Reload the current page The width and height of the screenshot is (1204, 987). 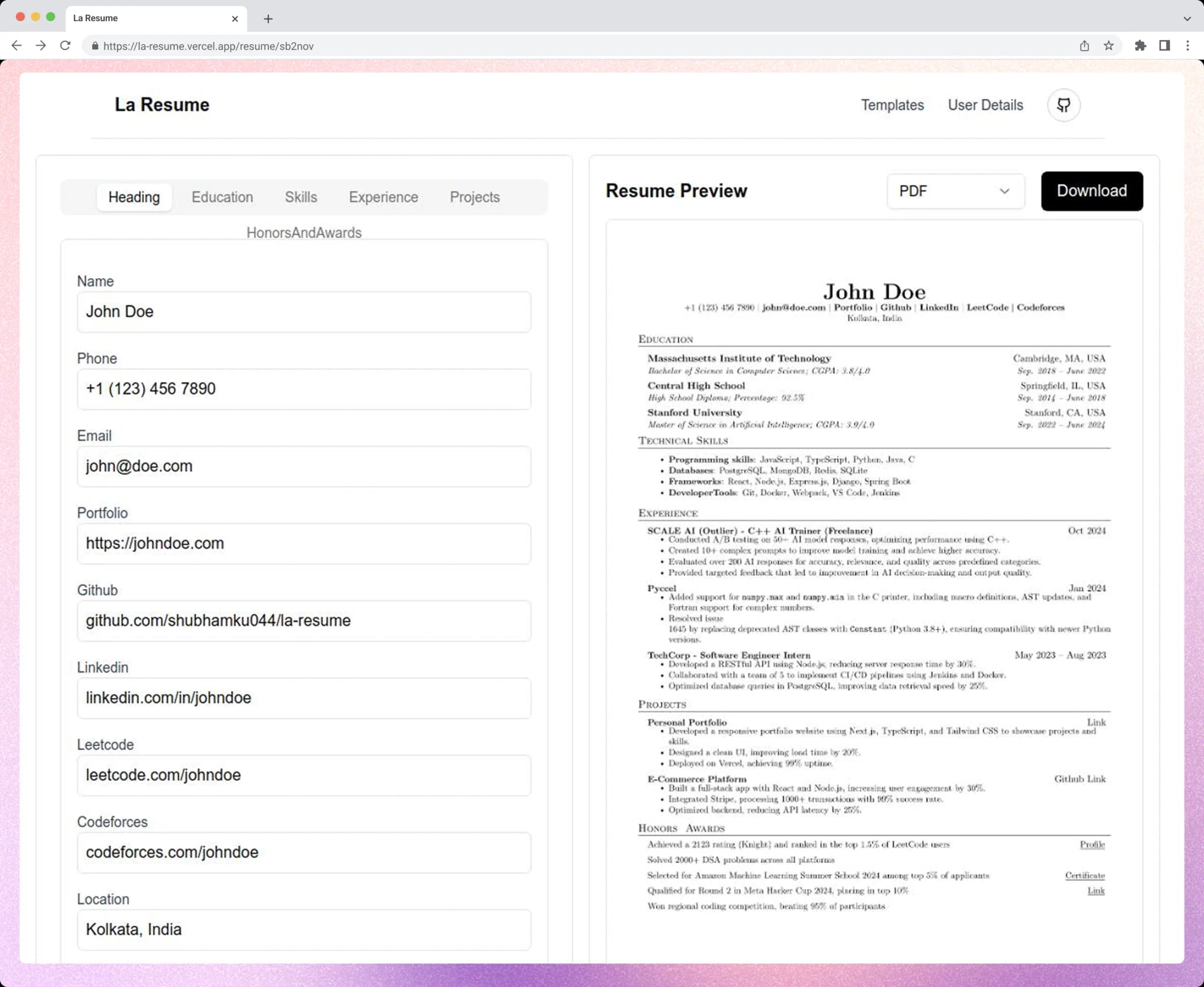coord(65,45)
